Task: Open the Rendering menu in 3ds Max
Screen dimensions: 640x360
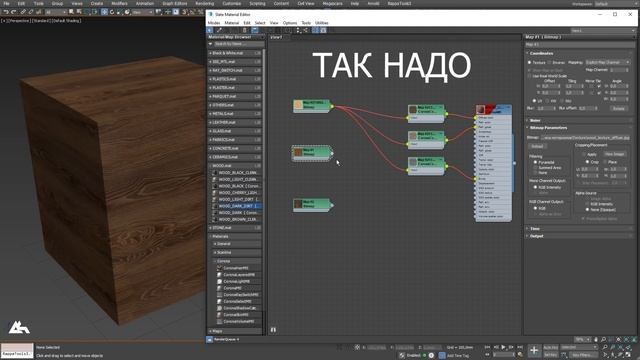Action: tap(204, 3)
